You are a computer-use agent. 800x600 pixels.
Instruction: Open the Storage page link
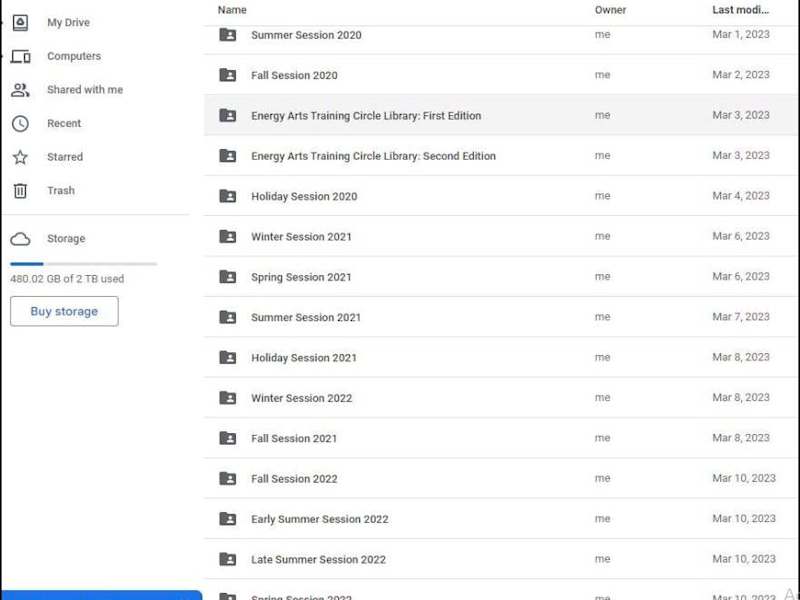coord(66,239)
